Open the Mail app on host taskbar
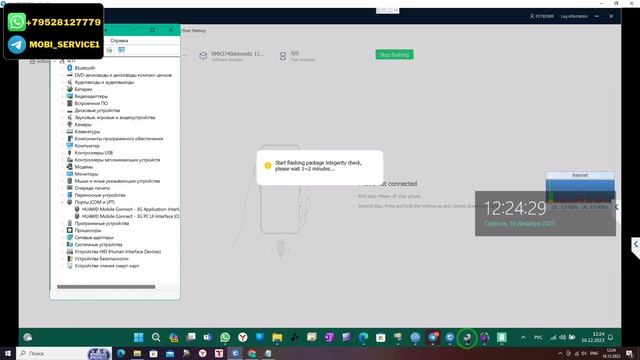 tap(170, 353)
